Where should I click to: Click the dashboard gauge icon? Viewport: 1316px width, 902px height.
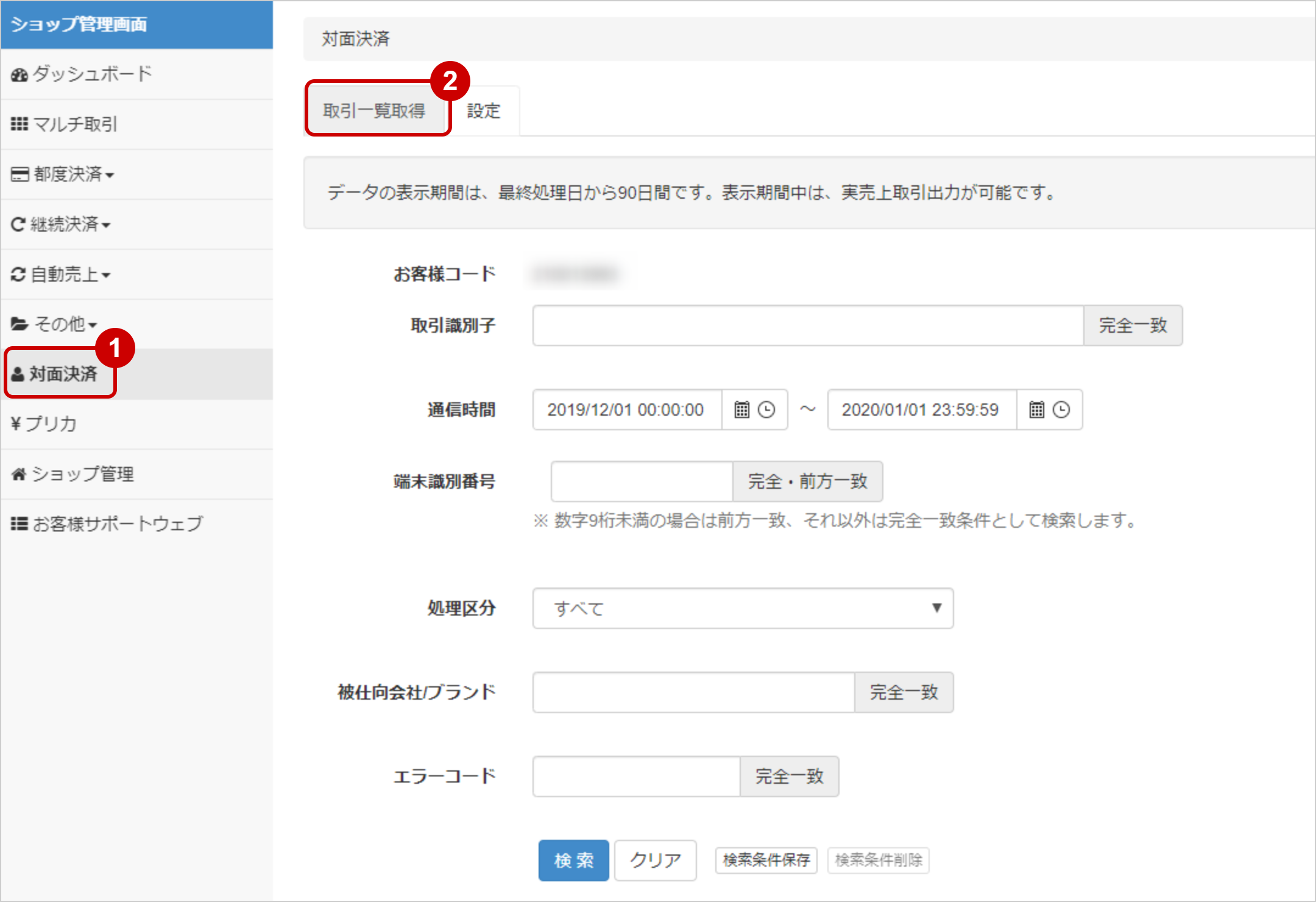19,74
